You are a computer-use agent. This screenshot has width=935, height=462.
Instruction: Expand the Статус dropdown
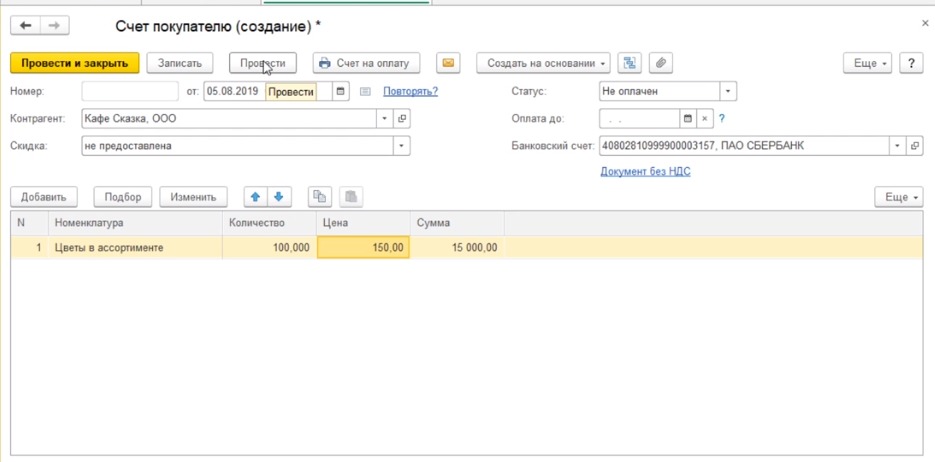728,91
